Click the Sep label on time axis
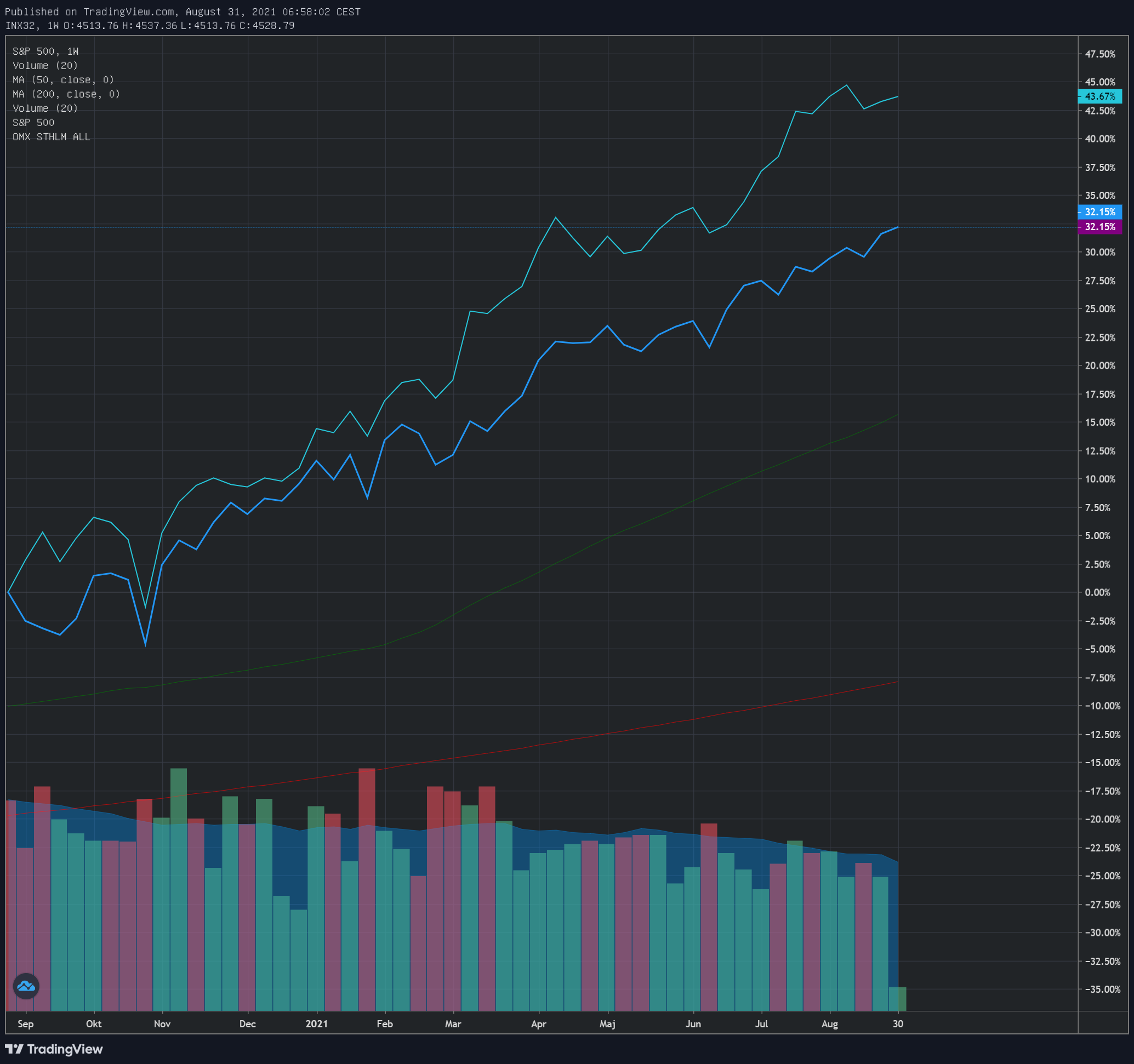This screenshot has width=1134, height=1064. pos(26,1023)
